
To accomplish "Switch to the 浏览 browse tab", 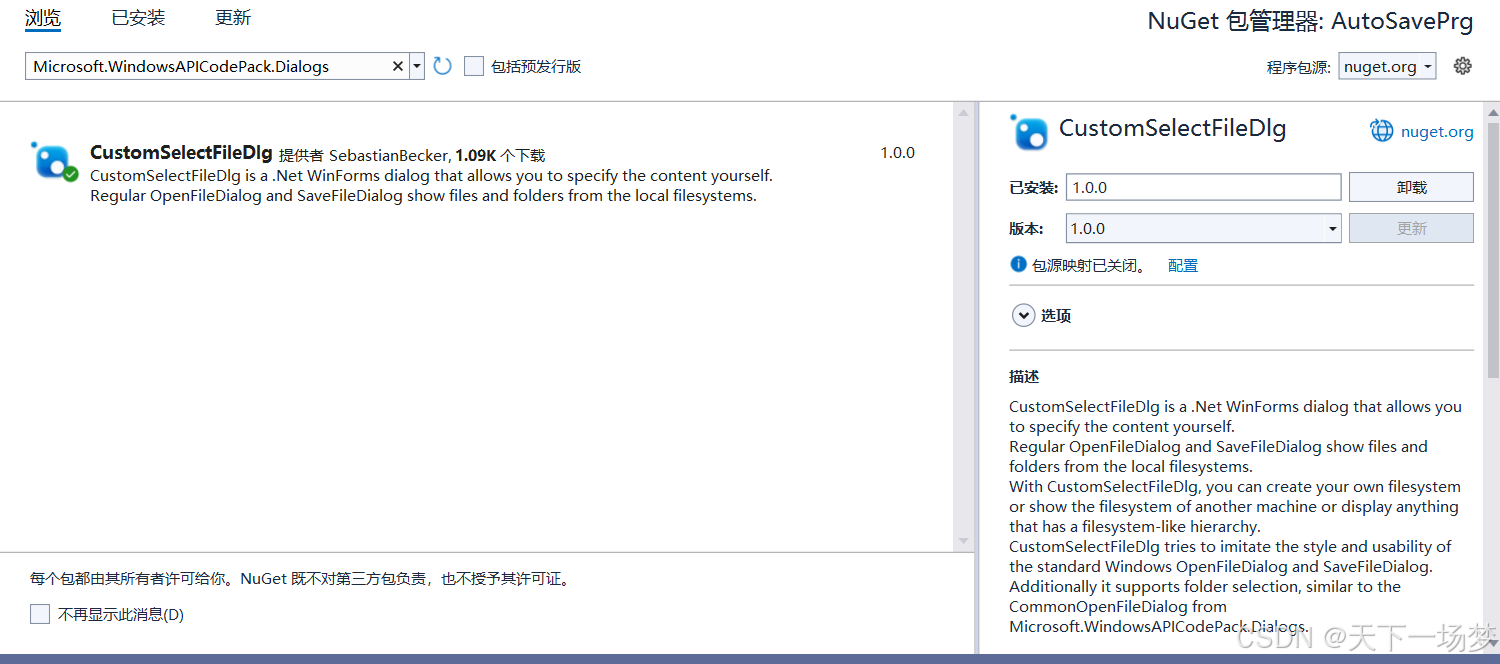I will tap(43, 18).
